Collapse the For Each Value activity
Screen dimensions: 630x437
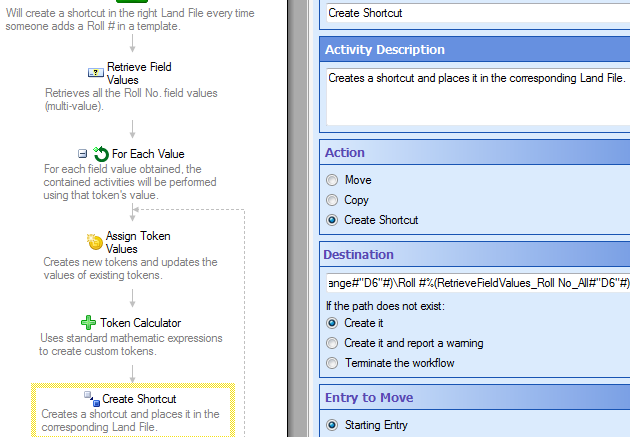coord(82,154)
